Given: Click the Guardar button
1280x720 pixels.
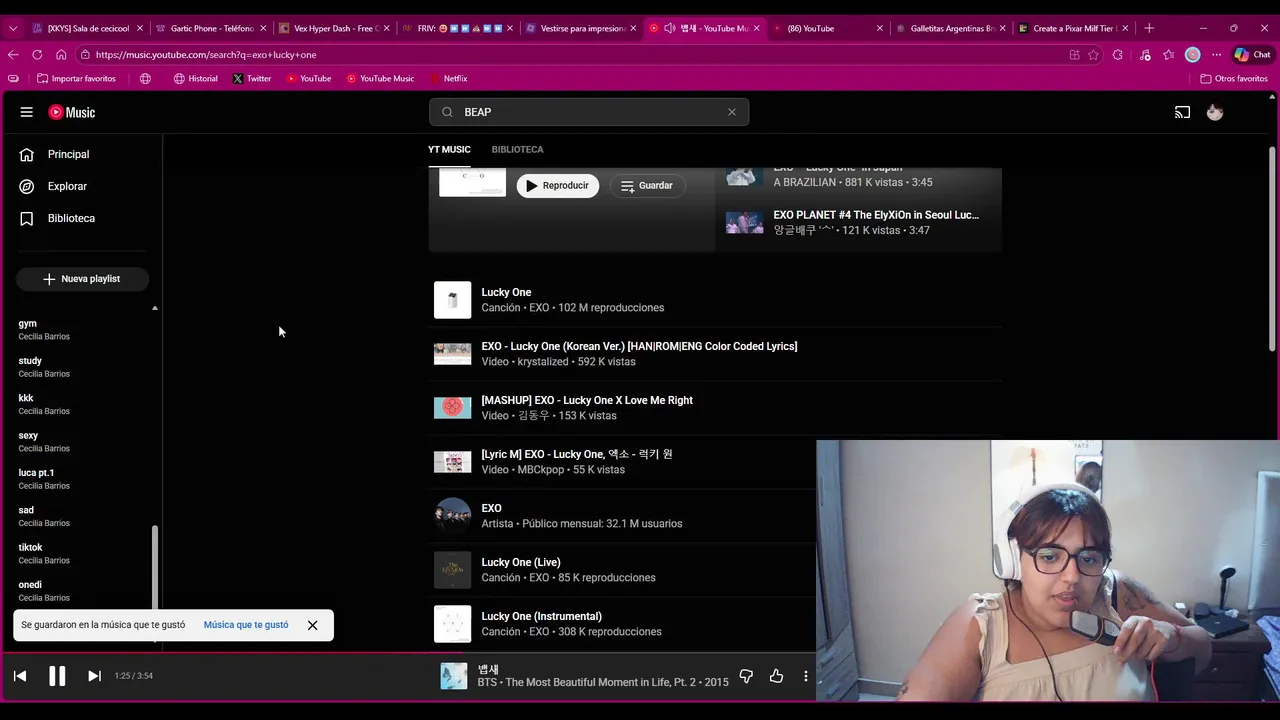Looking at the screenshot, I should click(647, 185).
